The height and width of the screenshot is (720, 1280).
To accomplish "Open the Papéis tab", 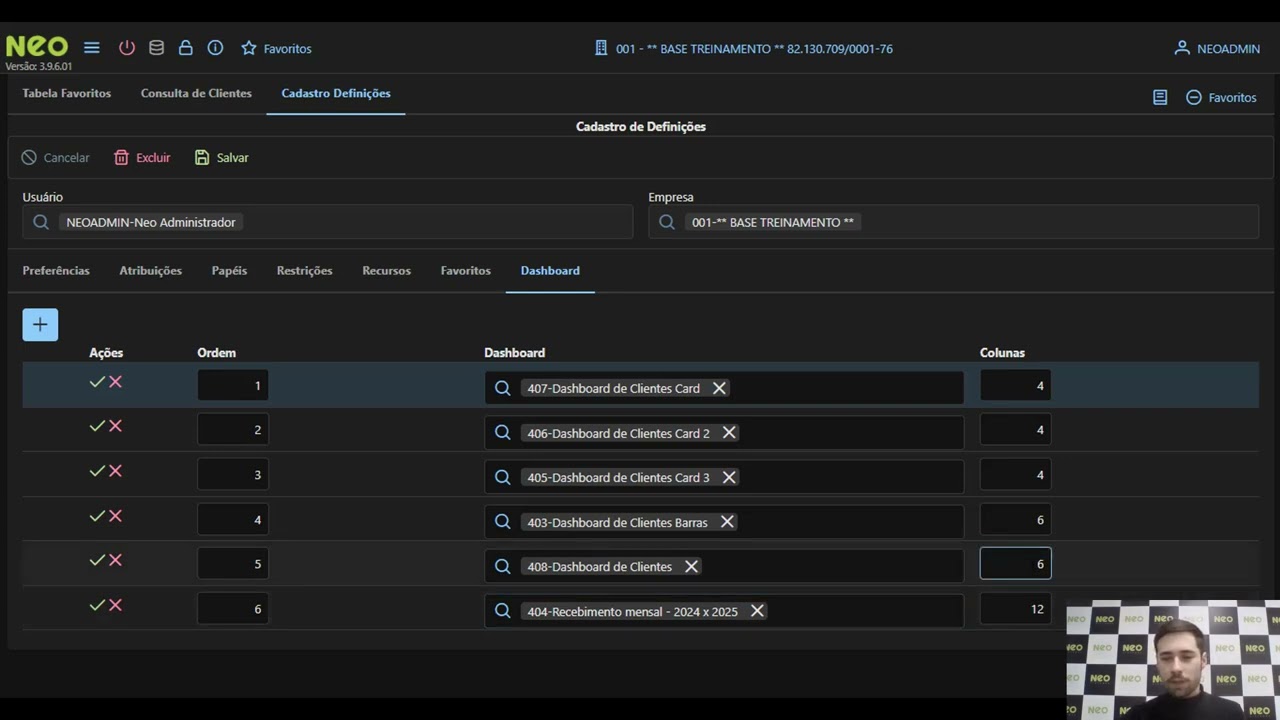I will tap(229, 270).
